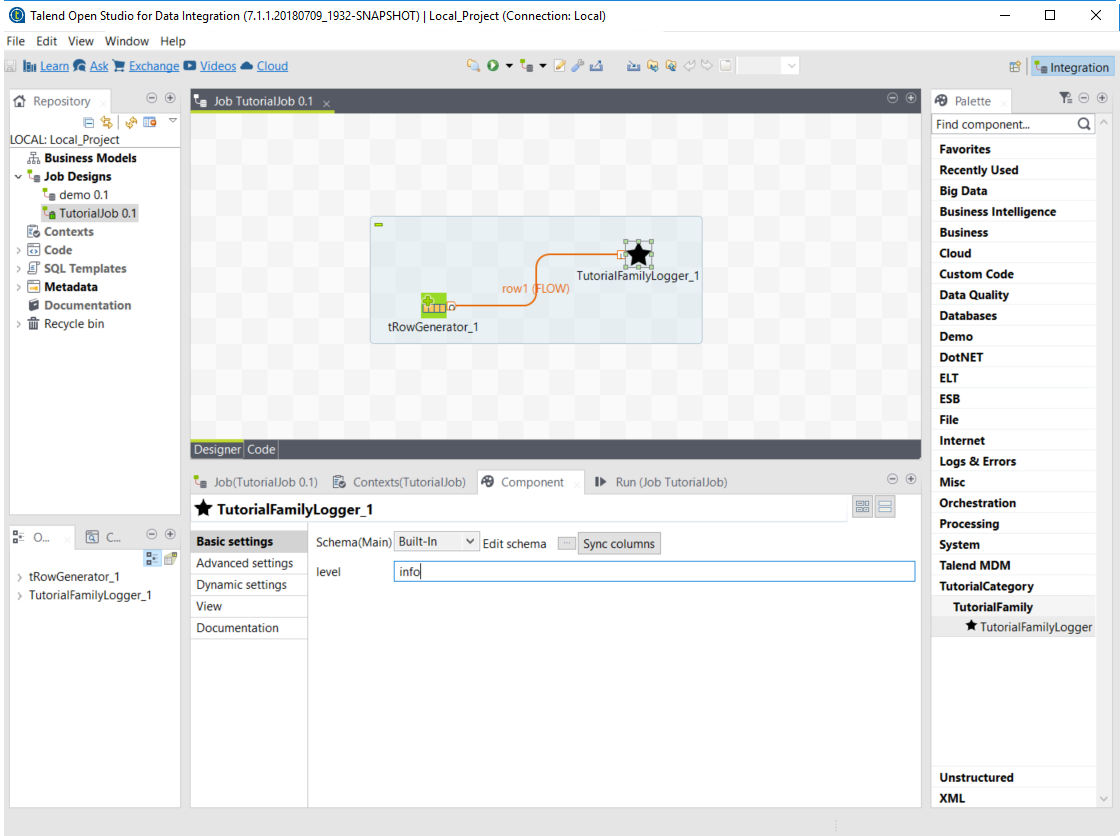The height and width of the screenshot is (836, 1120).
Task: Collapse the subjob using the green minus
Action: click(x=379, y=225)
